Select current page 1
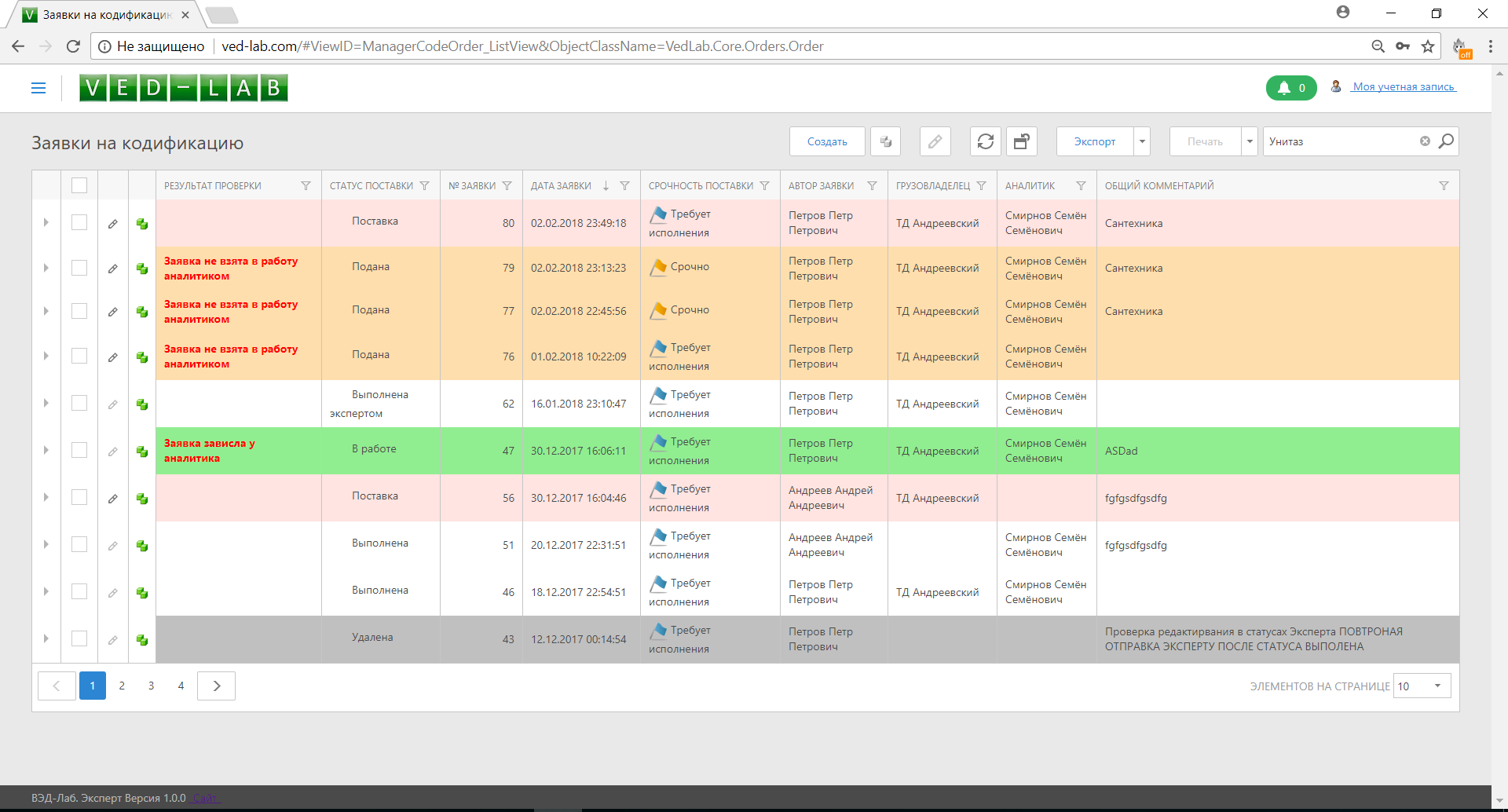Image resolution: width=1508 pixels, height=812 pixels. tap(93, 686)
